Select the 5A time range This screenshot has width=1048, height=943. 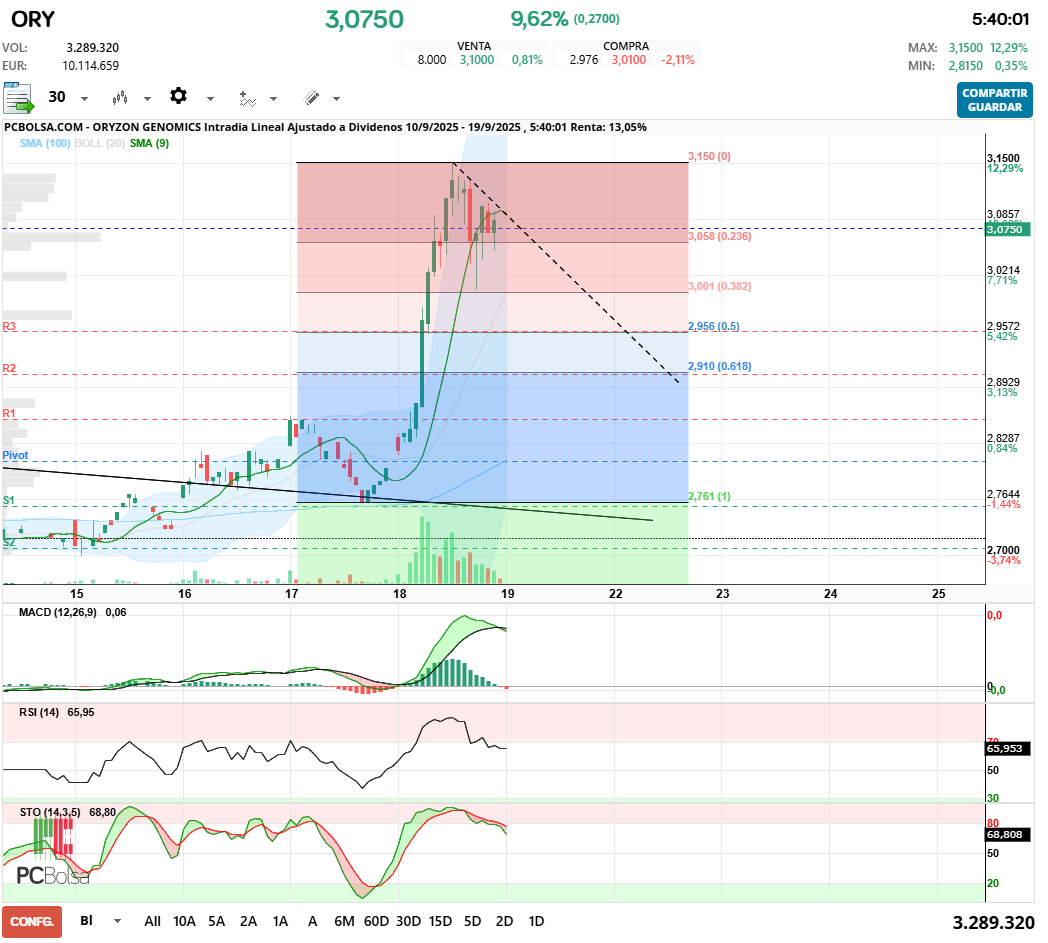click(217, 922)
